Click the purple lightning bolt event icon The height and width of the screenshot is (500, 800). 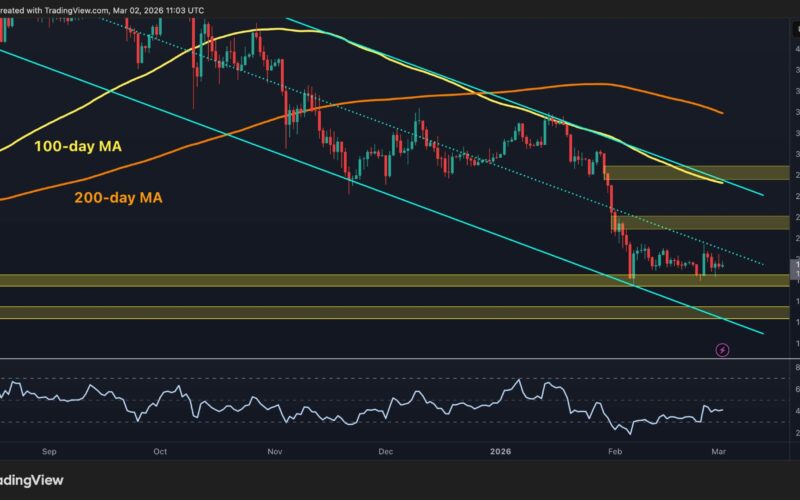(x=723, y=350)
